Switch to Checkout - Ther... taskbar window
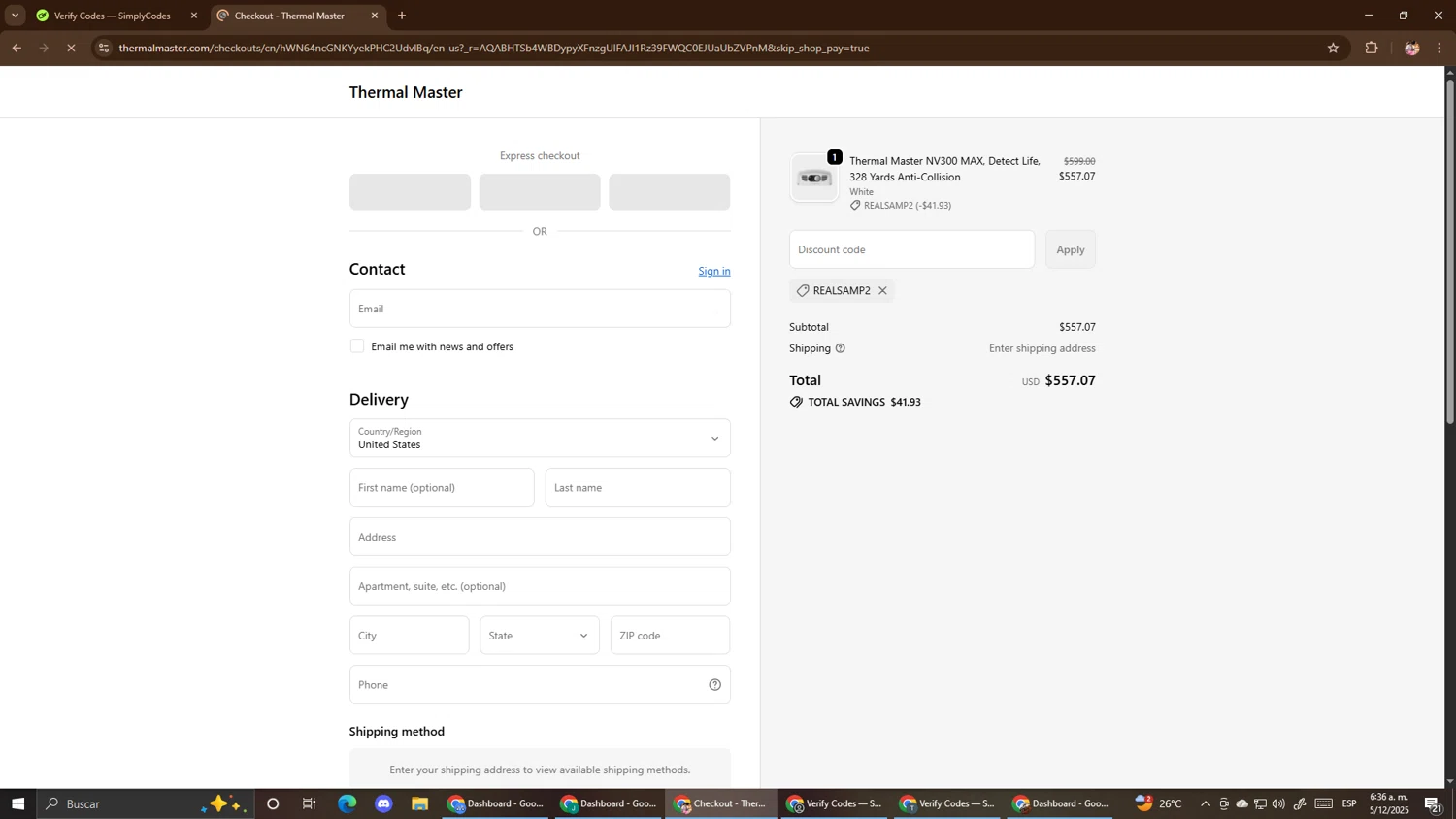The image size is (1456, 819). [721, 803]
